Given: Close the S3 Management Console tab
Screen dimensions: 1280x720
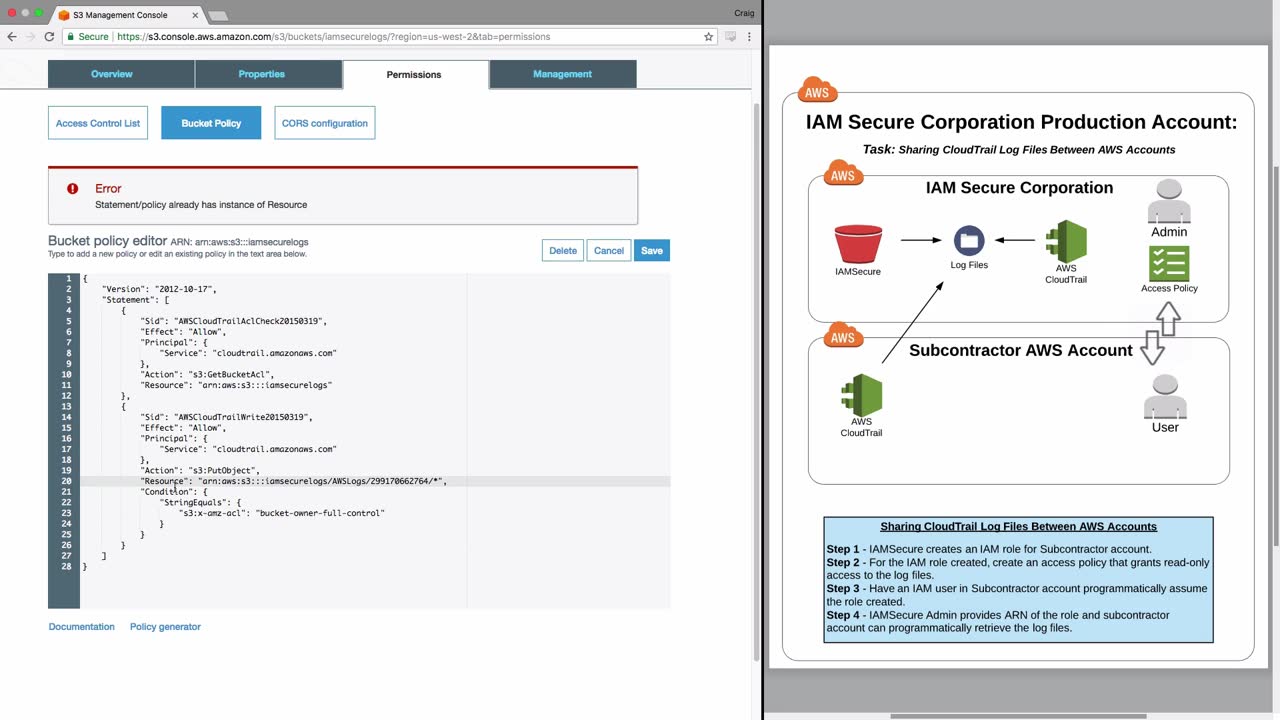Looking at the screenshot, I should pos(195,15).
